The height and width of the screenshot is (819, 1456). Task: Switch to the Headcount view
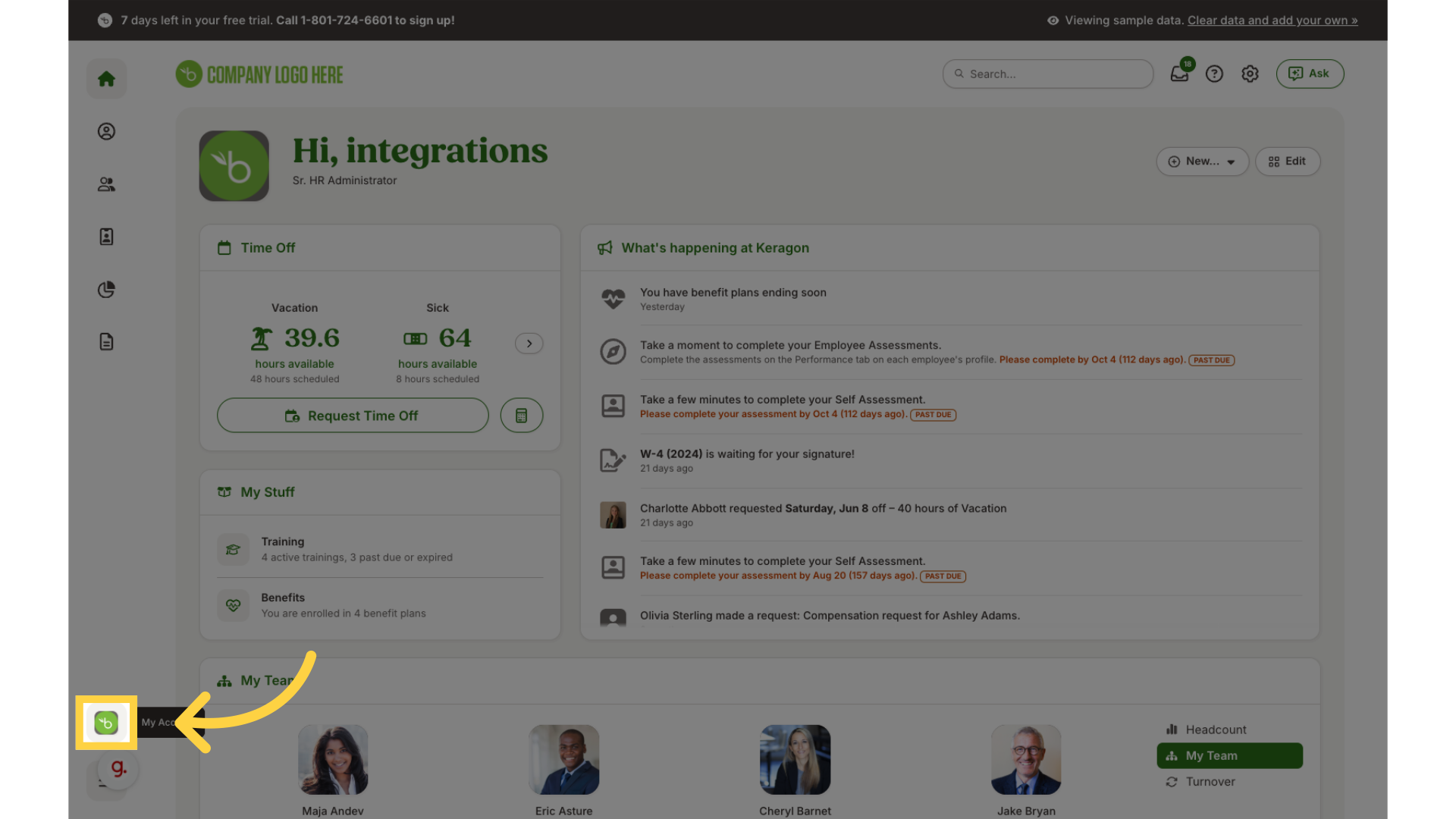click(x=1214, y=729)
